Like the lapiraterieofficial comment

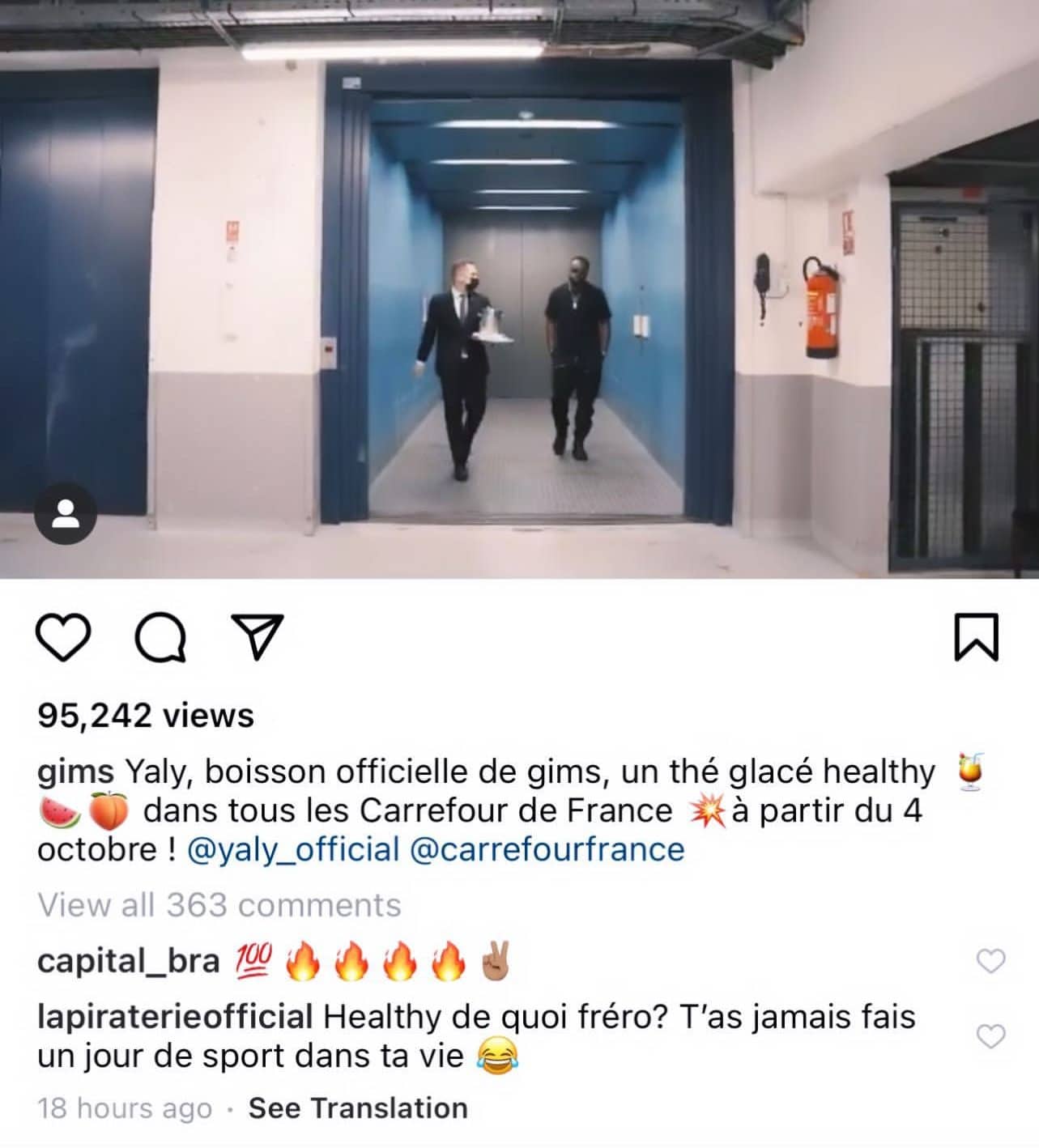point(991,1036)
